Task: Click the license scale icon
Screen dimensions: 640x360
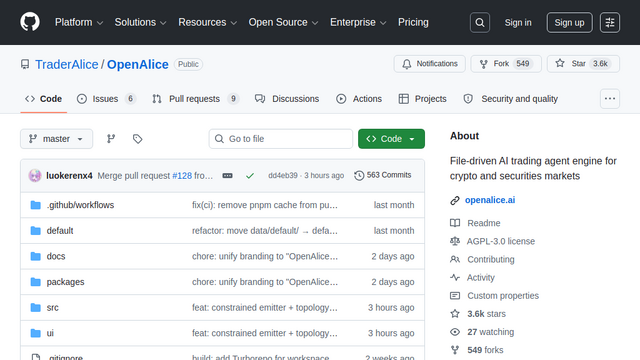Action: coord(455,241)
